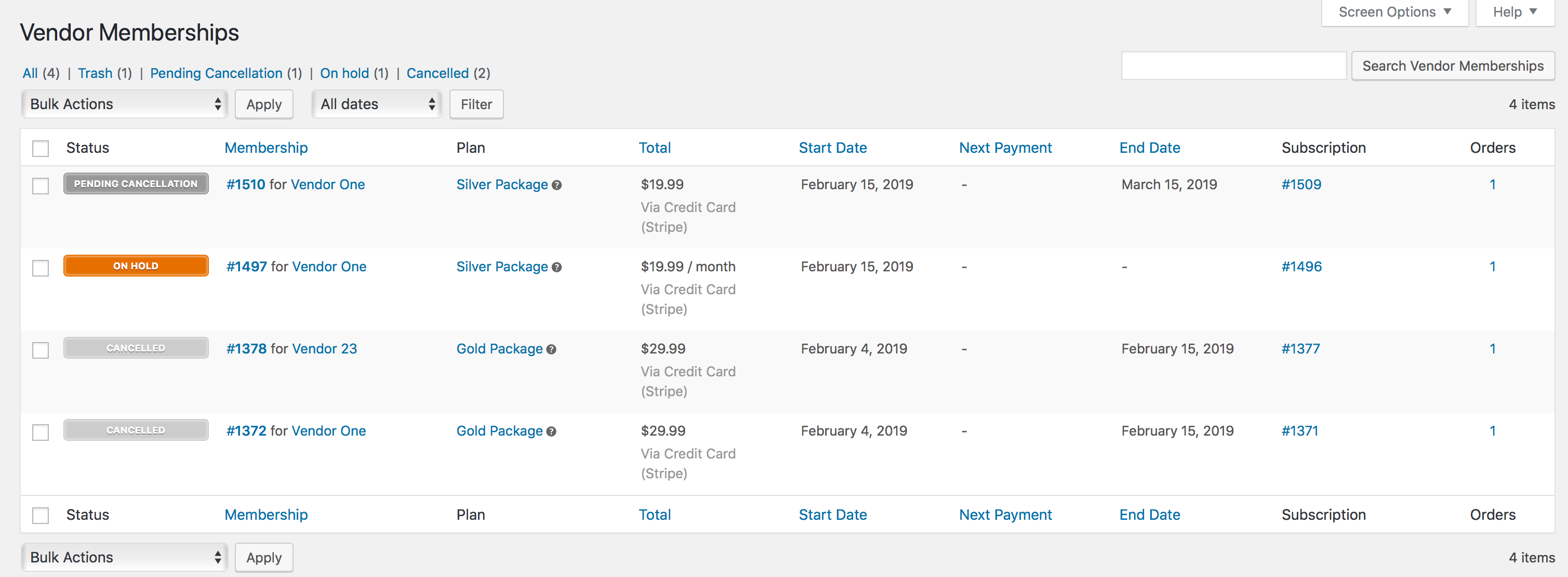Screen dimensions: 1568x577
Task: Filter by Pending Cancellation status
Action: (216, 73)
